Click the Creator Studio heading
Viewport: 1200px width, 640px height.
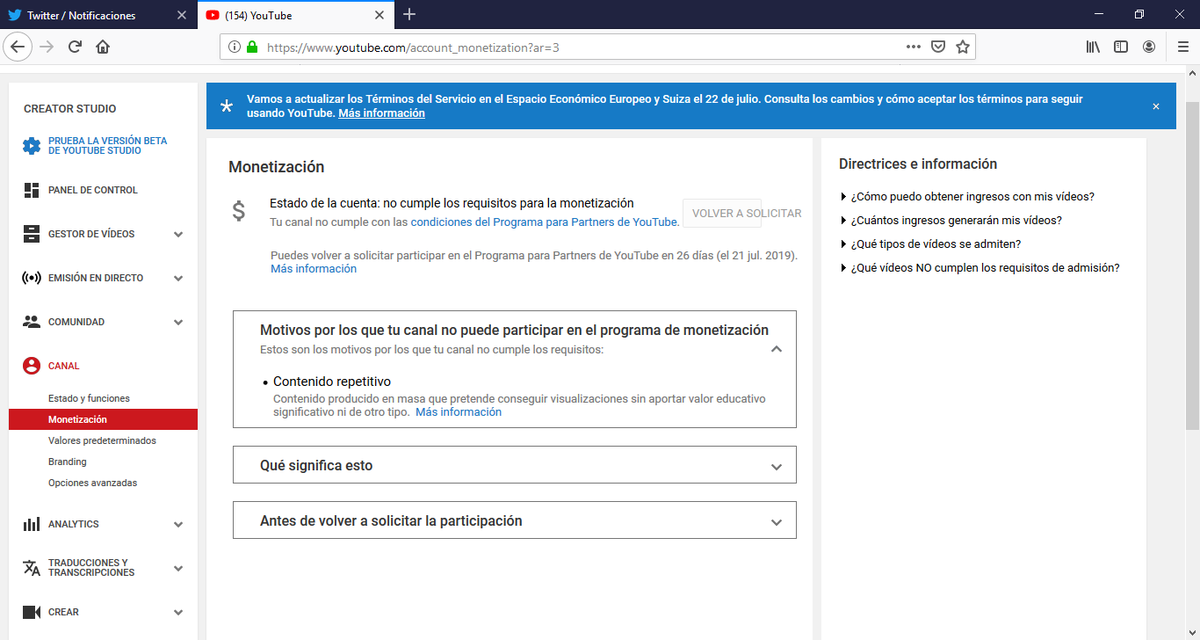click(70, 109)
